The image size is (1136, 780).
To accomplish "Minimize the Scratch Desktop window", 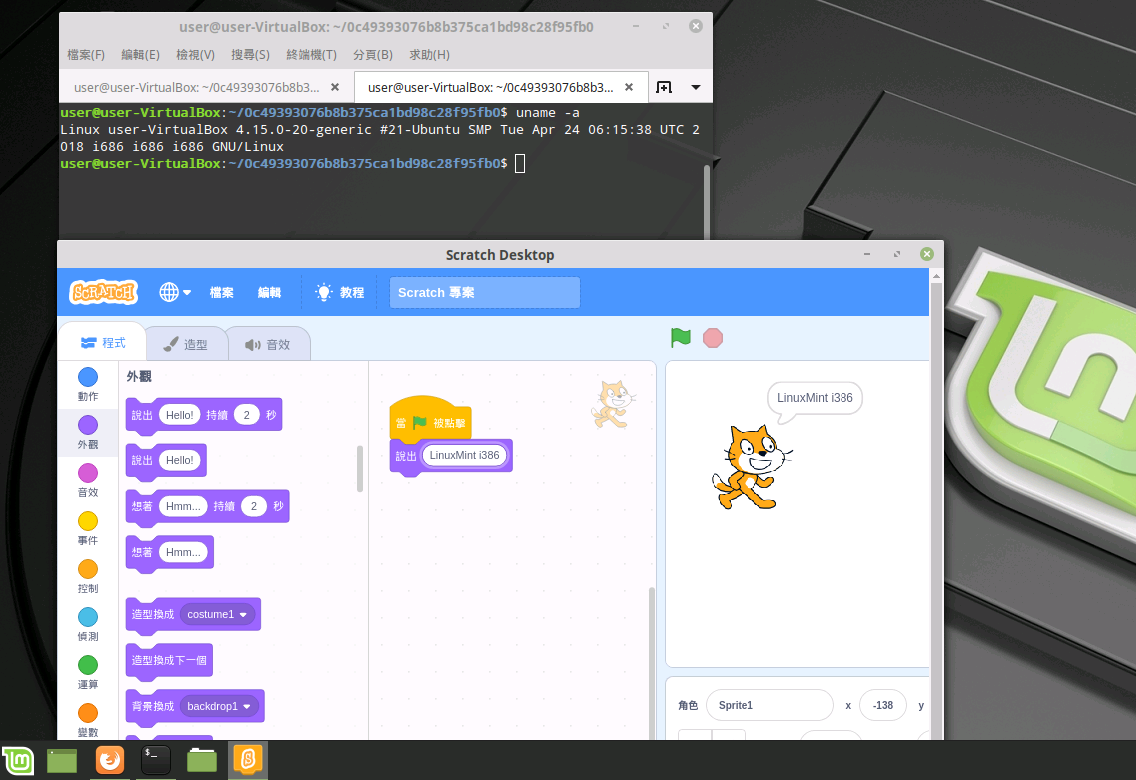I will pos(866,254).
